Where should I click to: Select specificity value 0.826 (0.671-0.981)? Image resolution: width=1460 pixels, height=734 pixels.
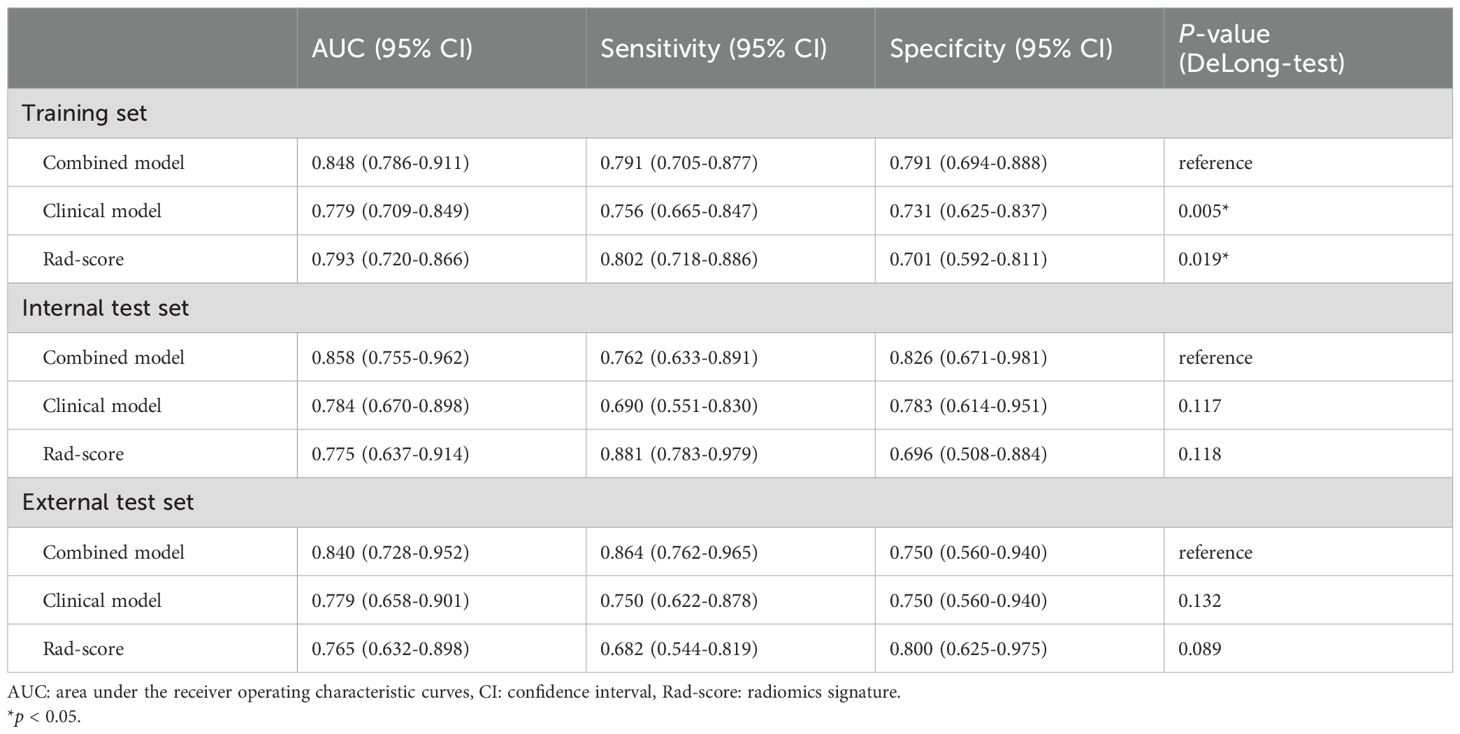968,357
